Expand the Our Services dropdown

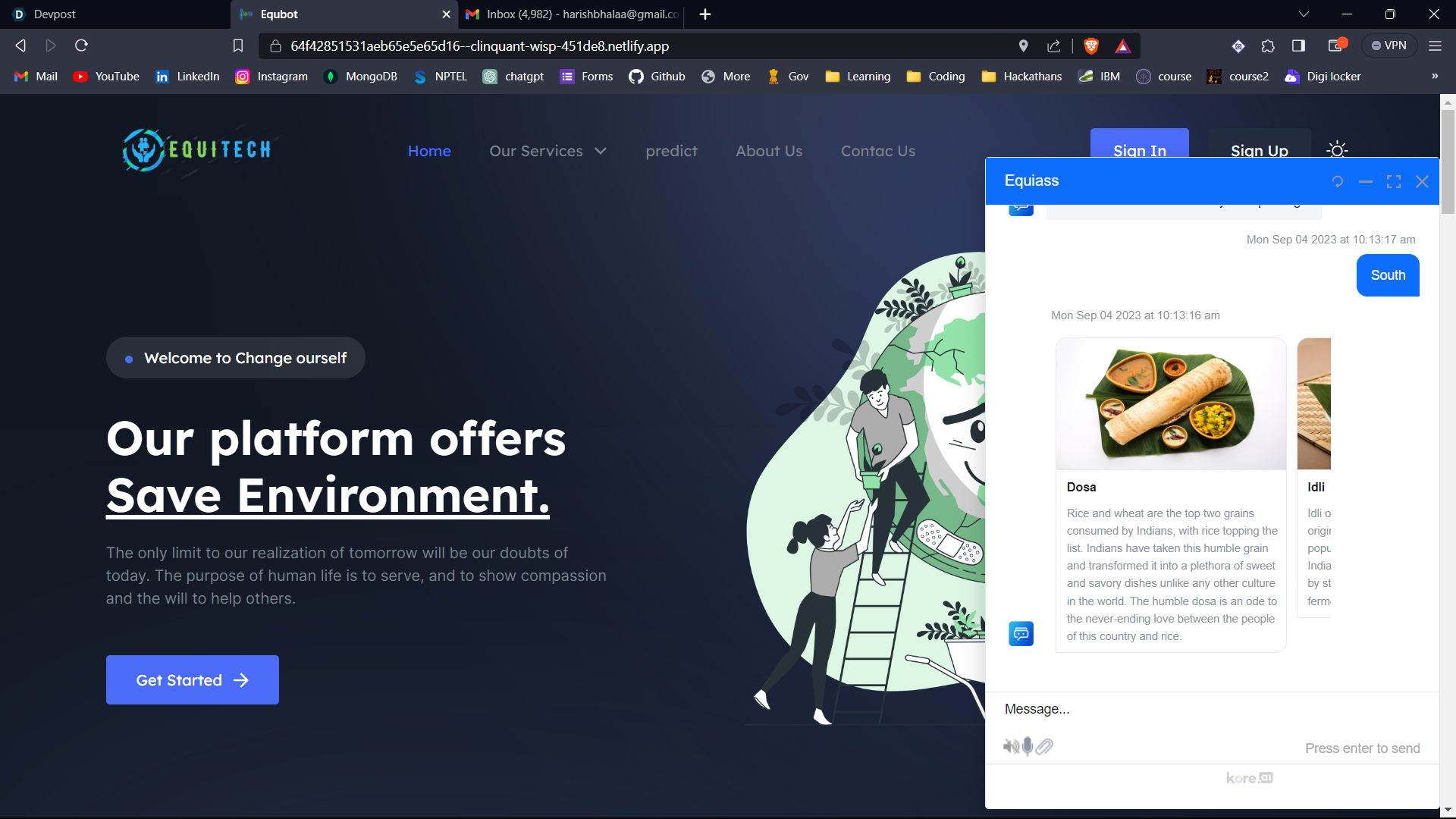click(x=548, y=151)
